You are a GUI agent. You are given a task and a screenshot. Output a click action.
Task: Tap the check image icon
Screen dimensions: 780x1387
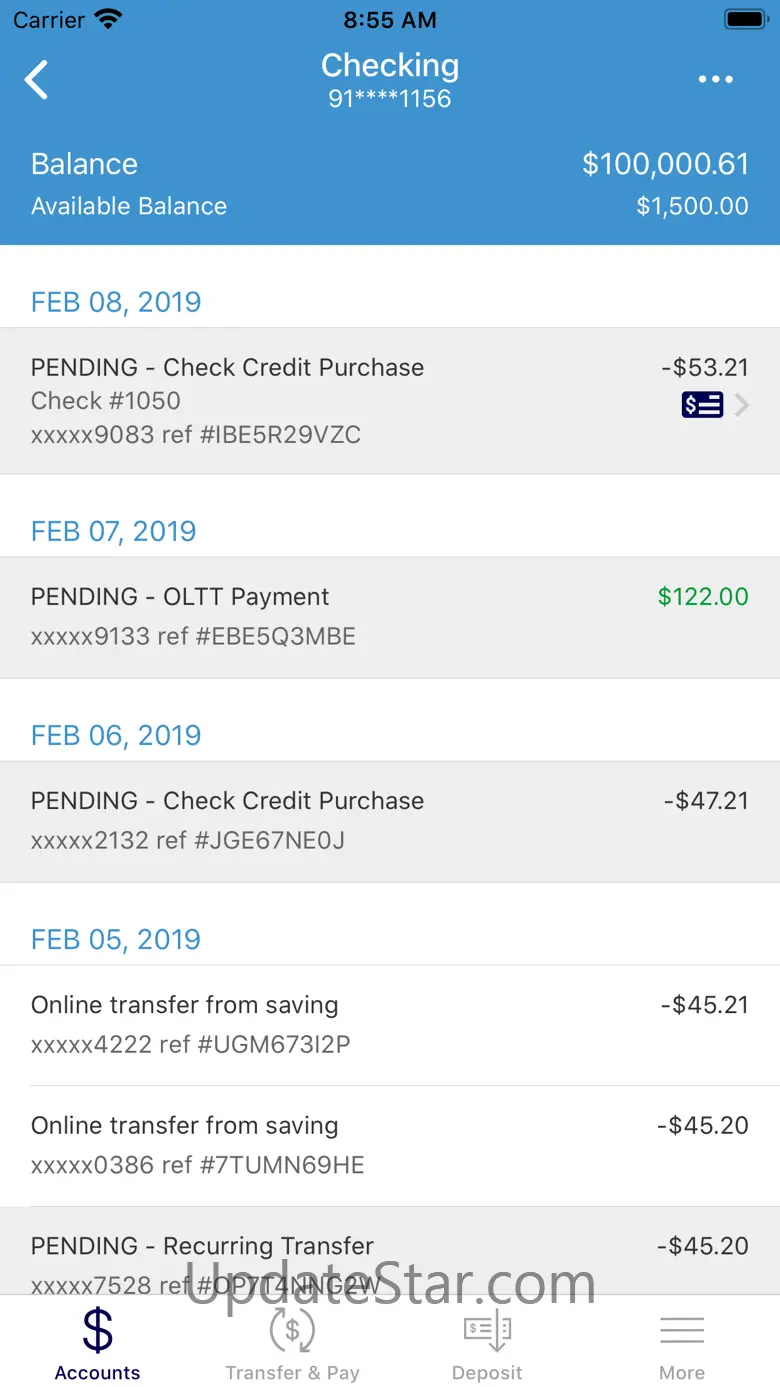pos(702,404)
